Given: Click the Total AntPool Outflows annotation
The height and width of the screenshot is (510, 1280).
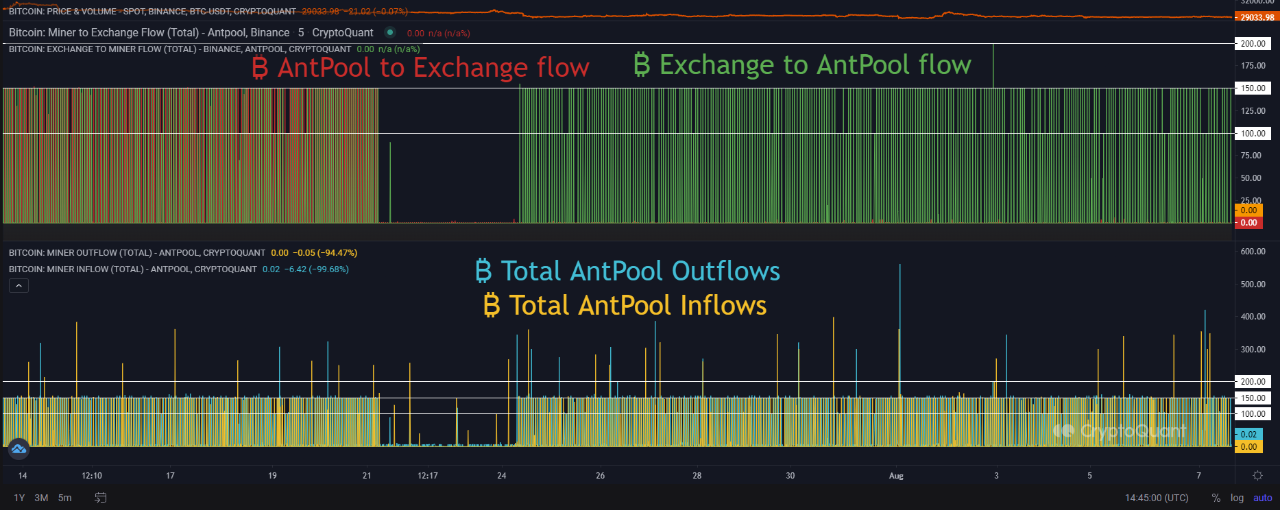Looking at the screenshot, I should (x=626, y=271).
